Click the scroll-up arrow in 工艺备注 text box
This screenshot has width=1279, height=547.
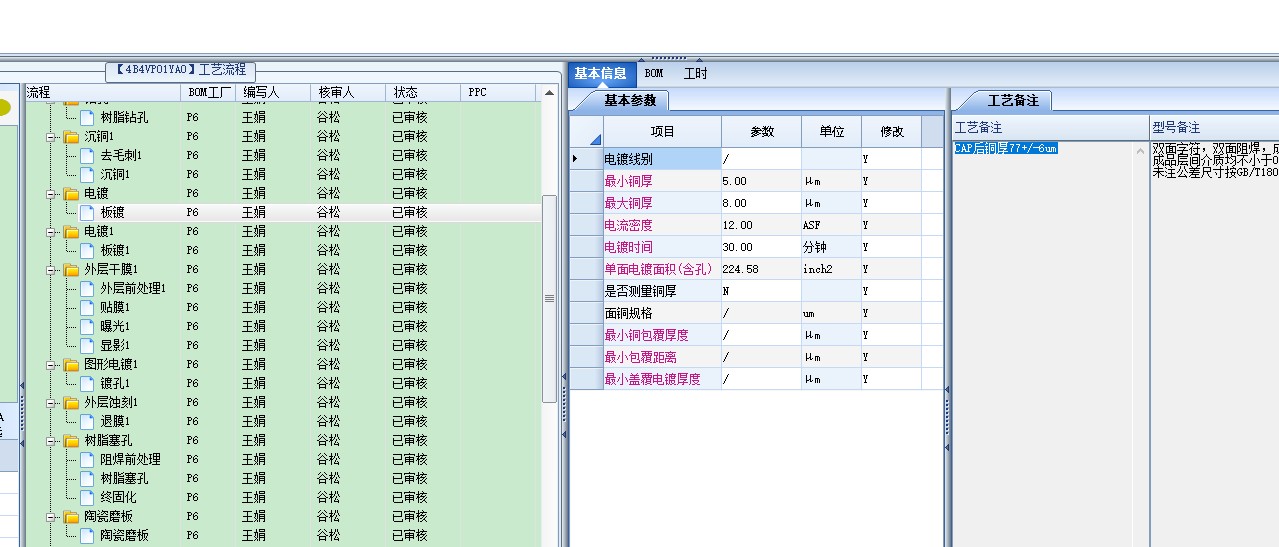[x=1141, y=150]
